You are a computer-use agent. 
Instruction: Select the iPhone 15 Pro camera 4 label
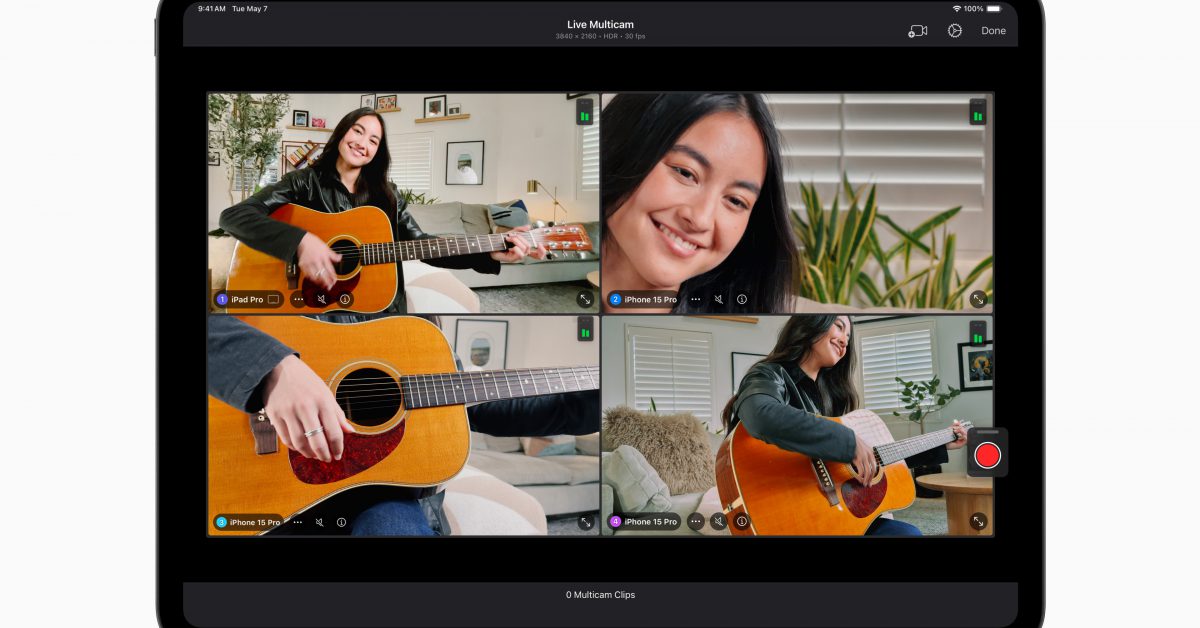(645, 521)
